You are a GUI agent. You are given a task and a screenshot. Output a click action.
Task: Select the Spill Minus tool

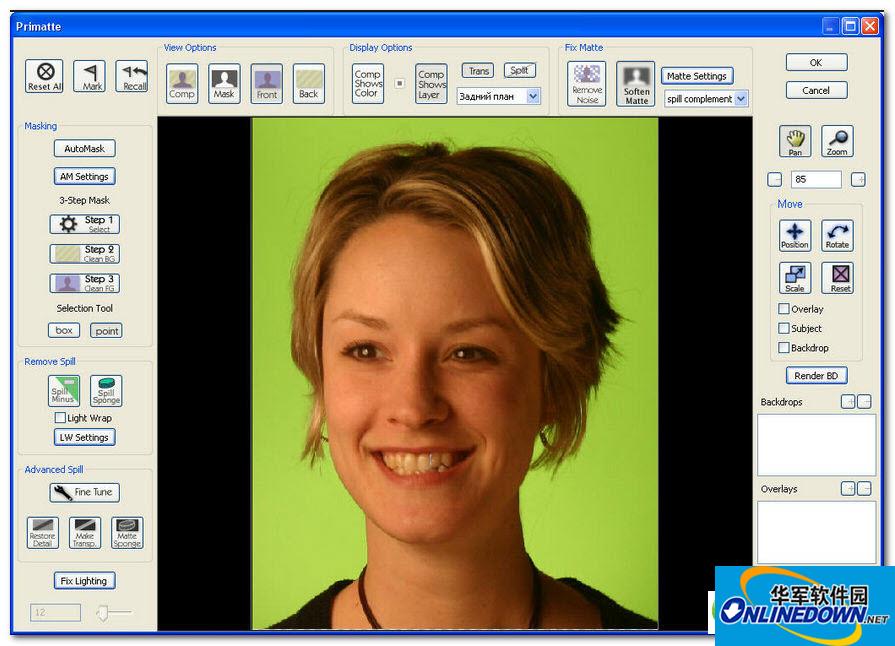[64, 391]
